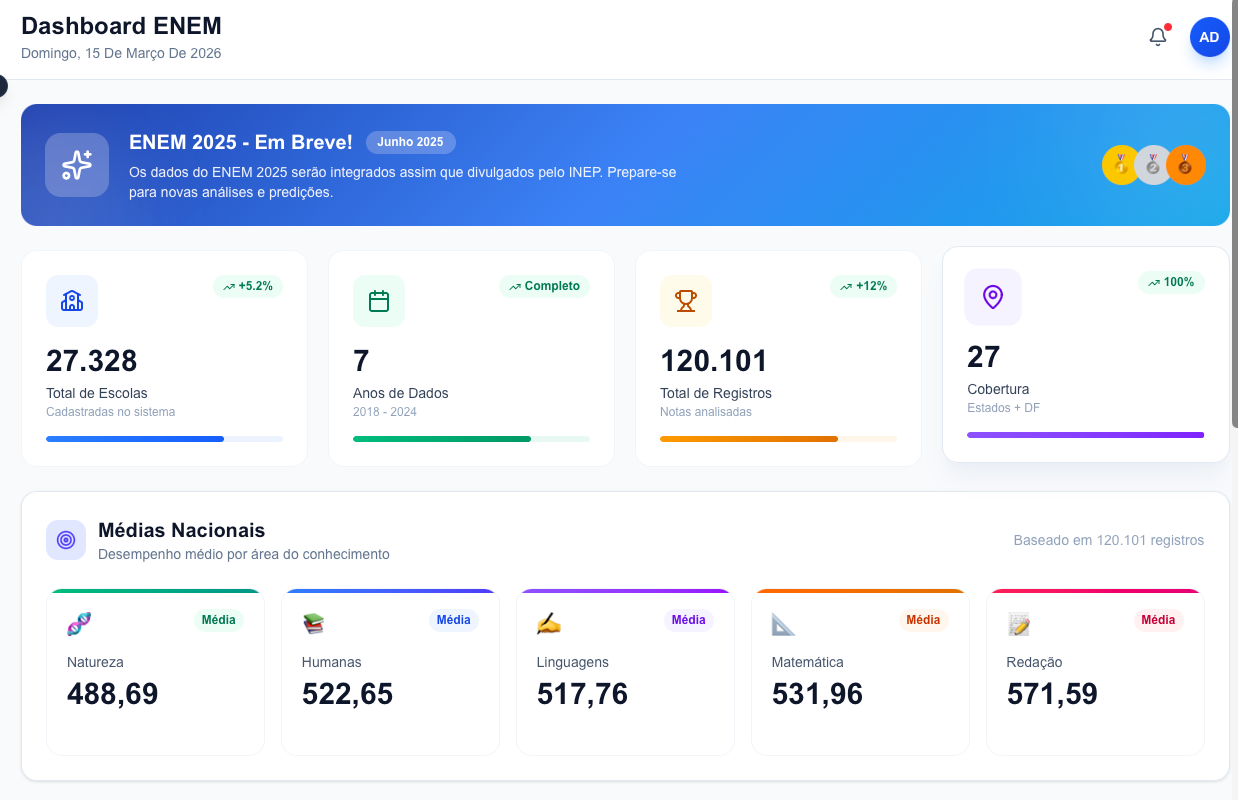Select the trophy icon on Total de Registros card

coord(686,301)
